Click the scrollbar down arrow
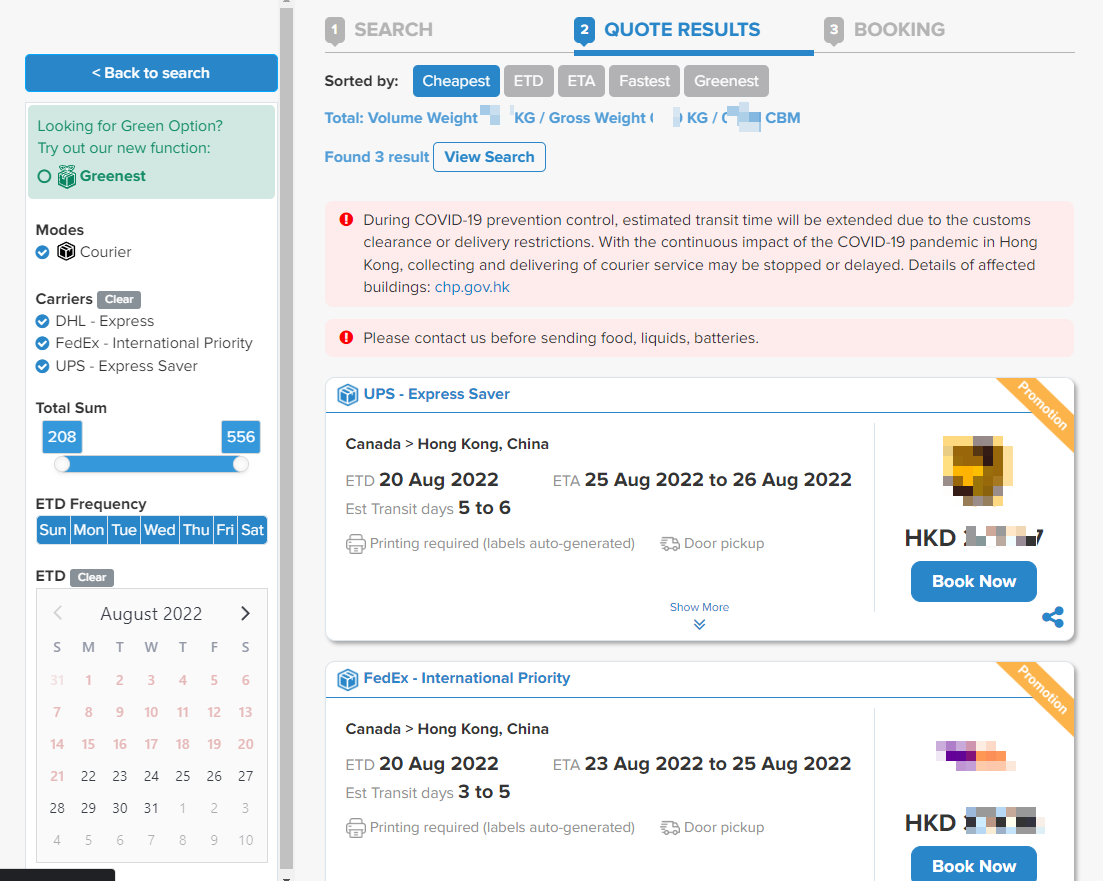 pyautogui.click(x=286, y=877)
